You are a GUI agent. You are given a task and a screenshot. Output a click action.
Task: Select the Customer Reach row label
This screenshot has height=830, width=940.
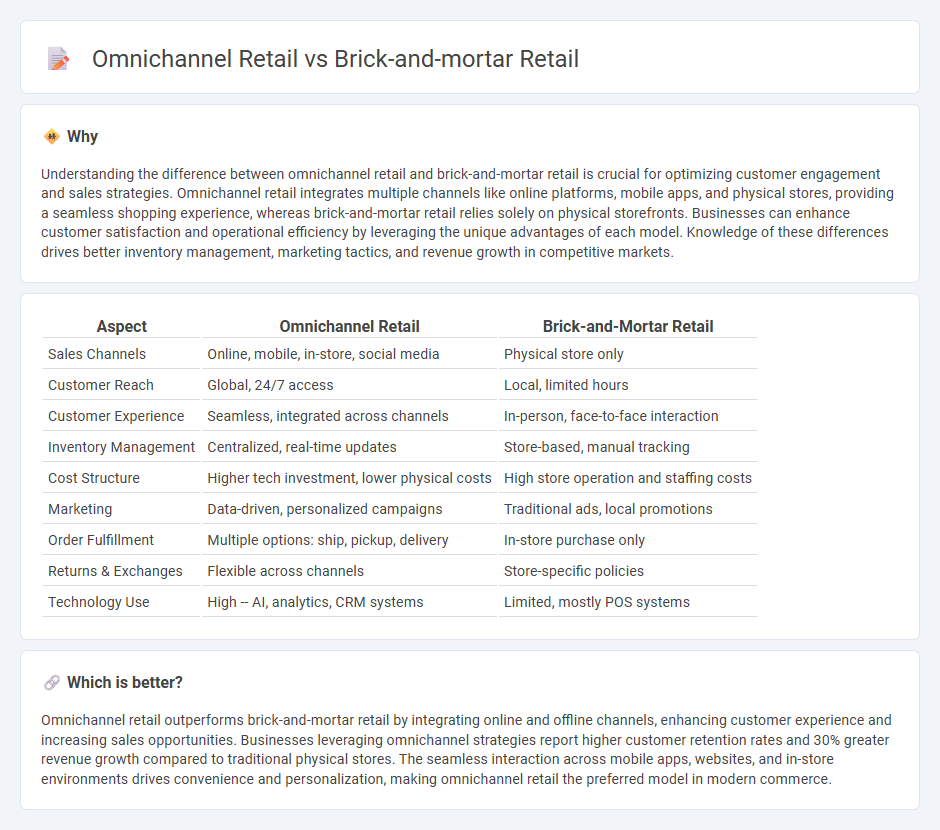coord(101,385)
